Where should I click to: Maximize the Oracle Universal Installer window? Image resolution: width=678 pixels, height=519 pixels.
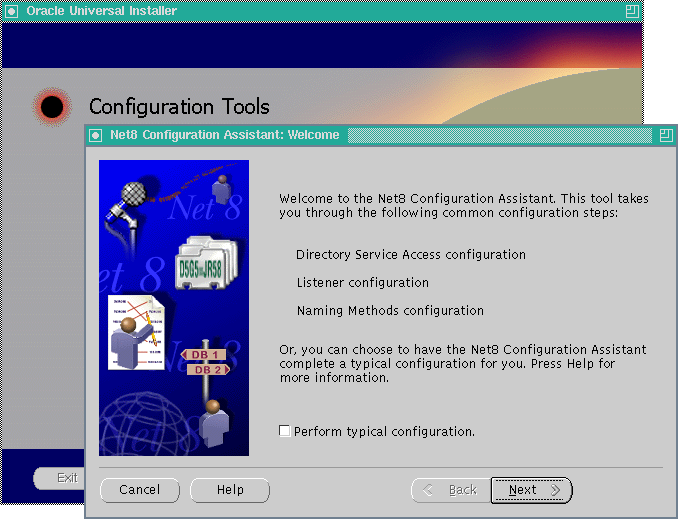coord(631,11)
